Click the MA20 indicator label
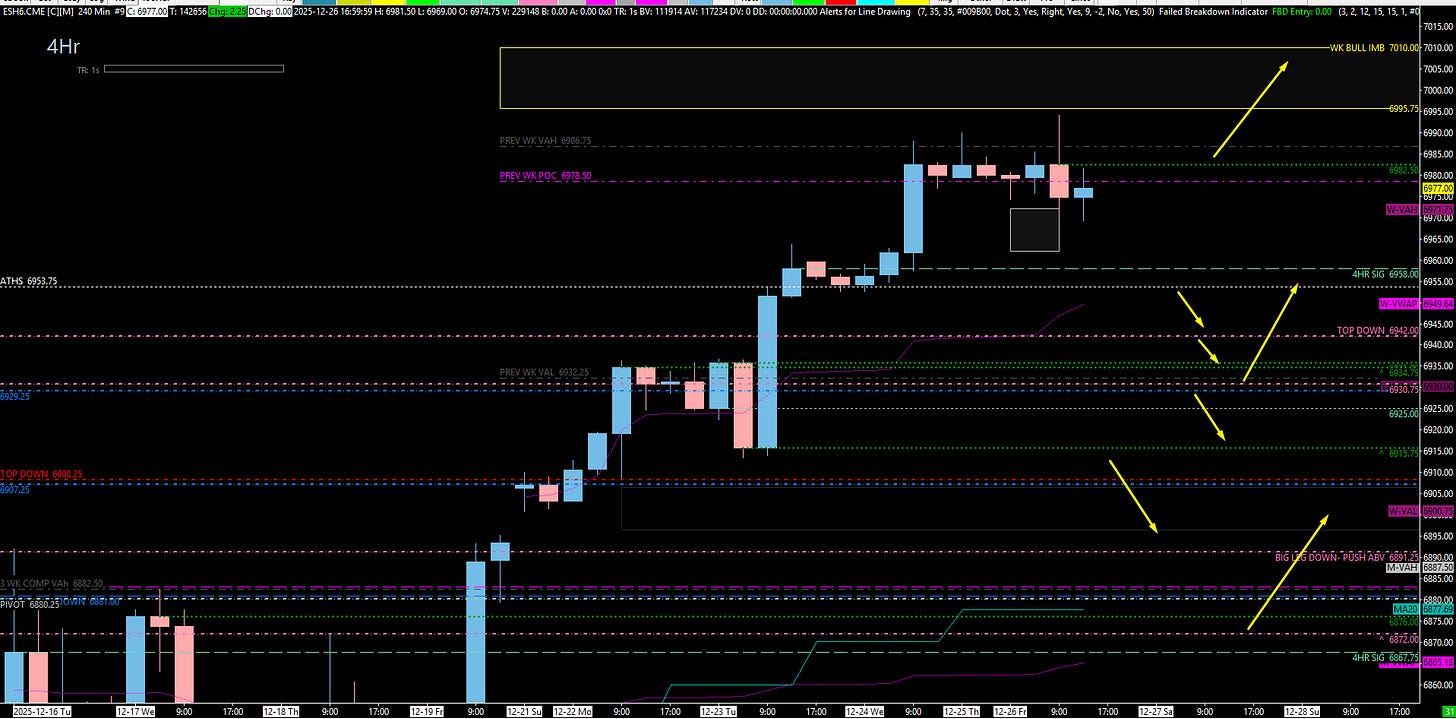 1405,608
